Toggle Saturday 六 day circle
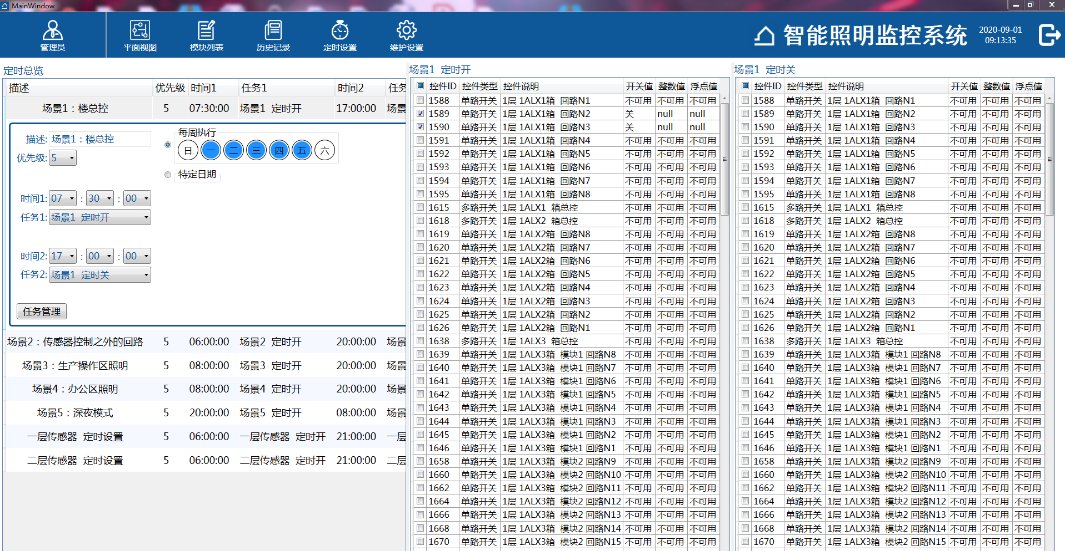 pyautogui.click(x=325, y=150)
